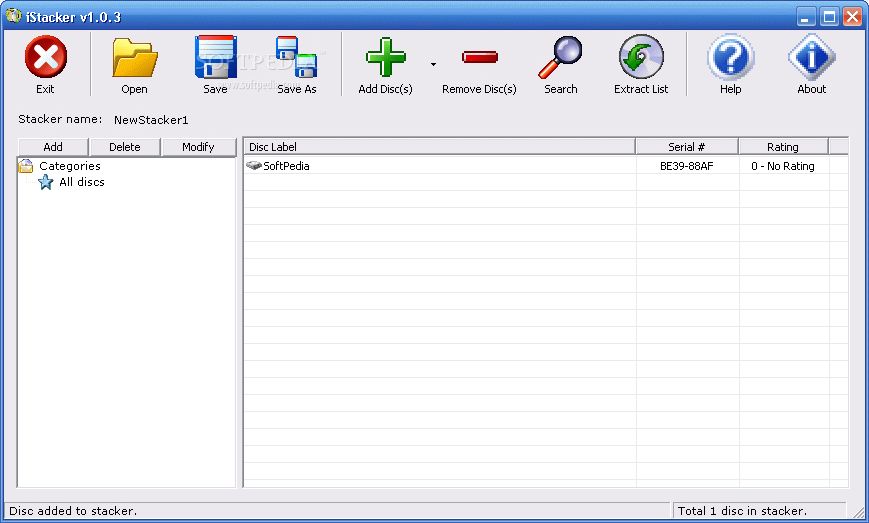
Task: Click the star icon beside All discs
Action: point(45,182)
